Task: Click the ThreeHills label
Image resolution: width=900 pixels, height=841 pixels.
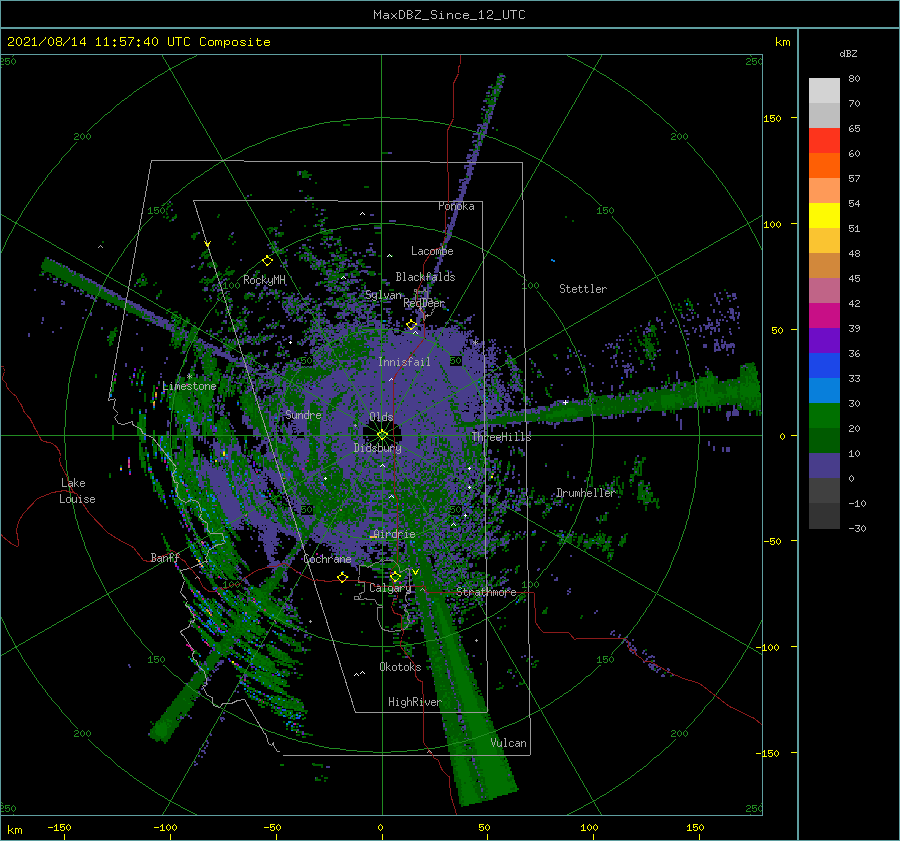Action: click(x=502, y=437)
